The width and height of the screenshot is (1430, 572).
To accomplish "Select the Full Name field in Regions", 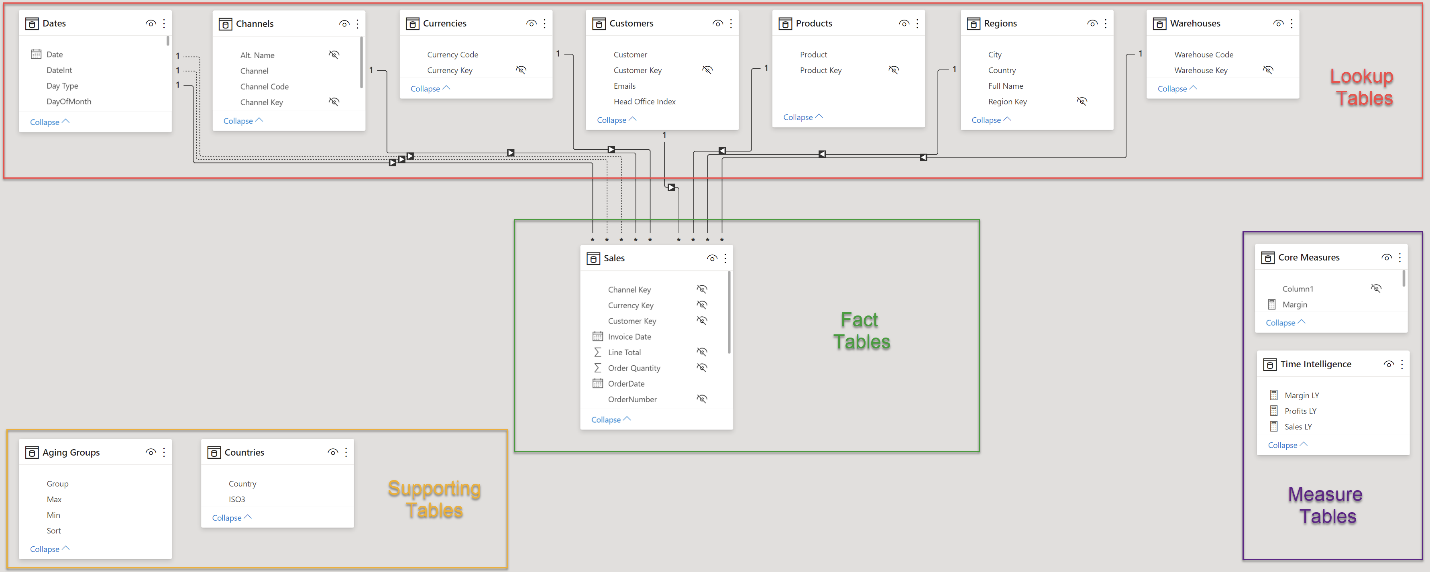I will click(x=1006, y=86).
